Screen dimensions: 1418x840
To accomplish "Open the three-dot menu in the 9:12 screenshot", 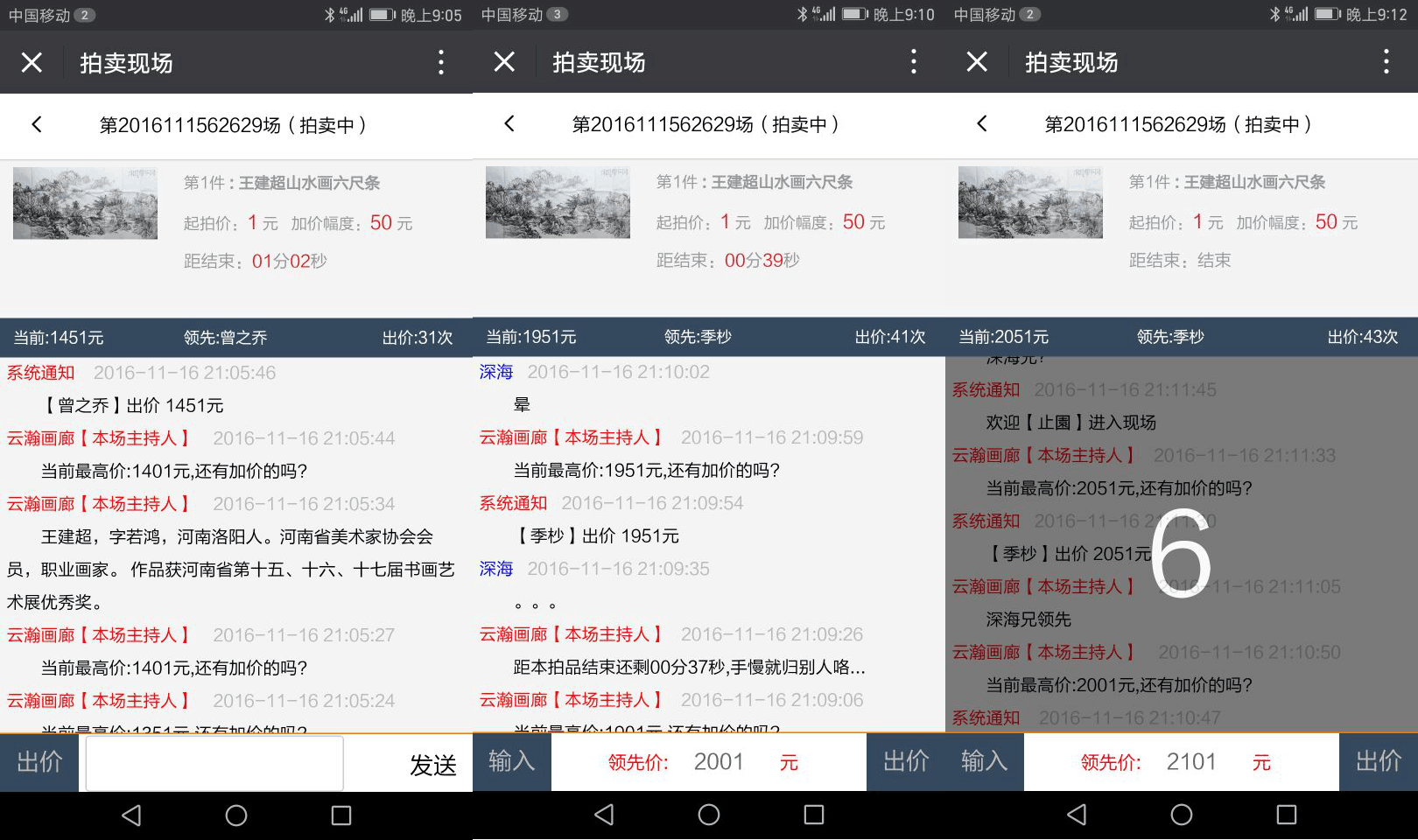I will (1386, 61).
